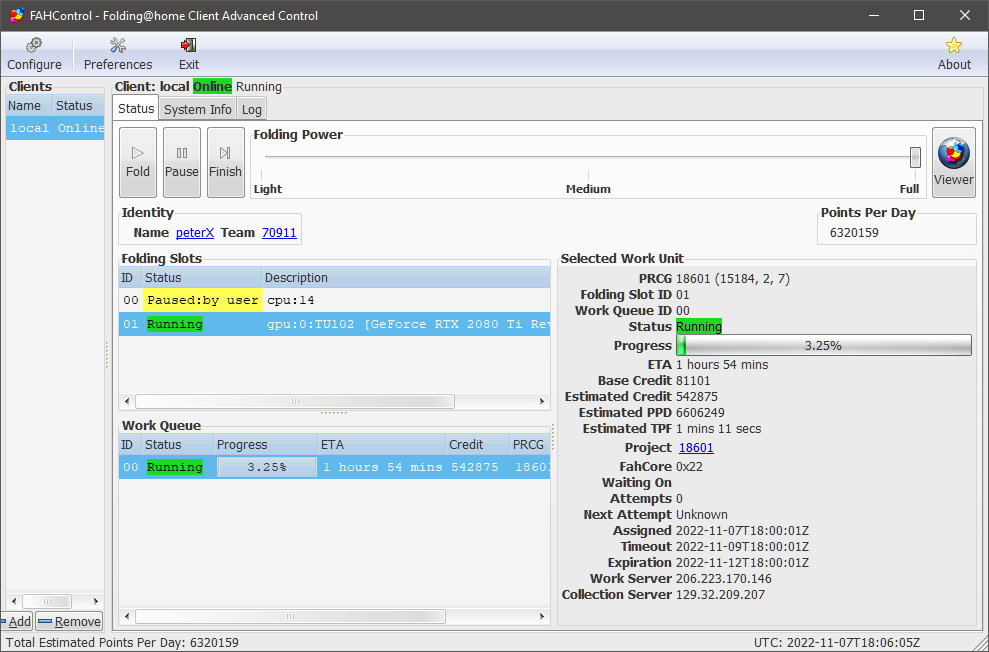
Task: Pause folding with the Pause button
Action: coord(182,162)
